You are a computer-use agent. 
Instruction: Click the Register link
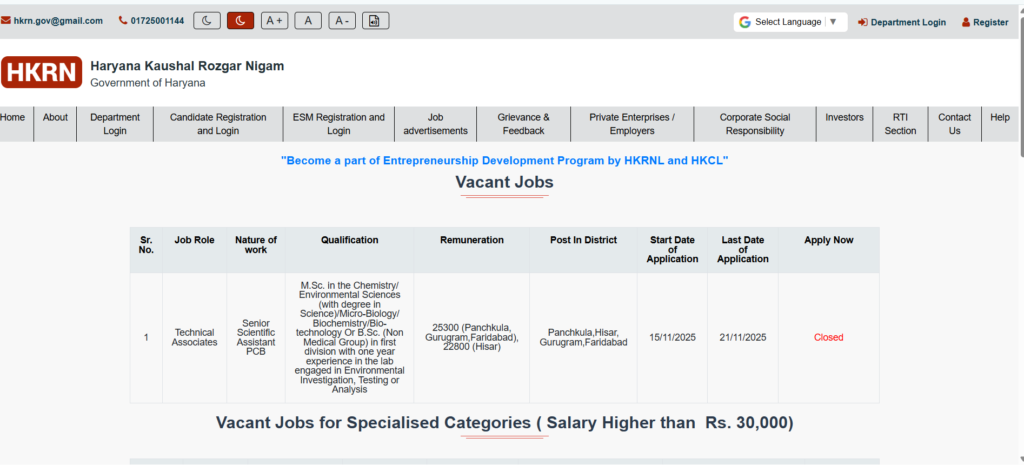(991, 22)
